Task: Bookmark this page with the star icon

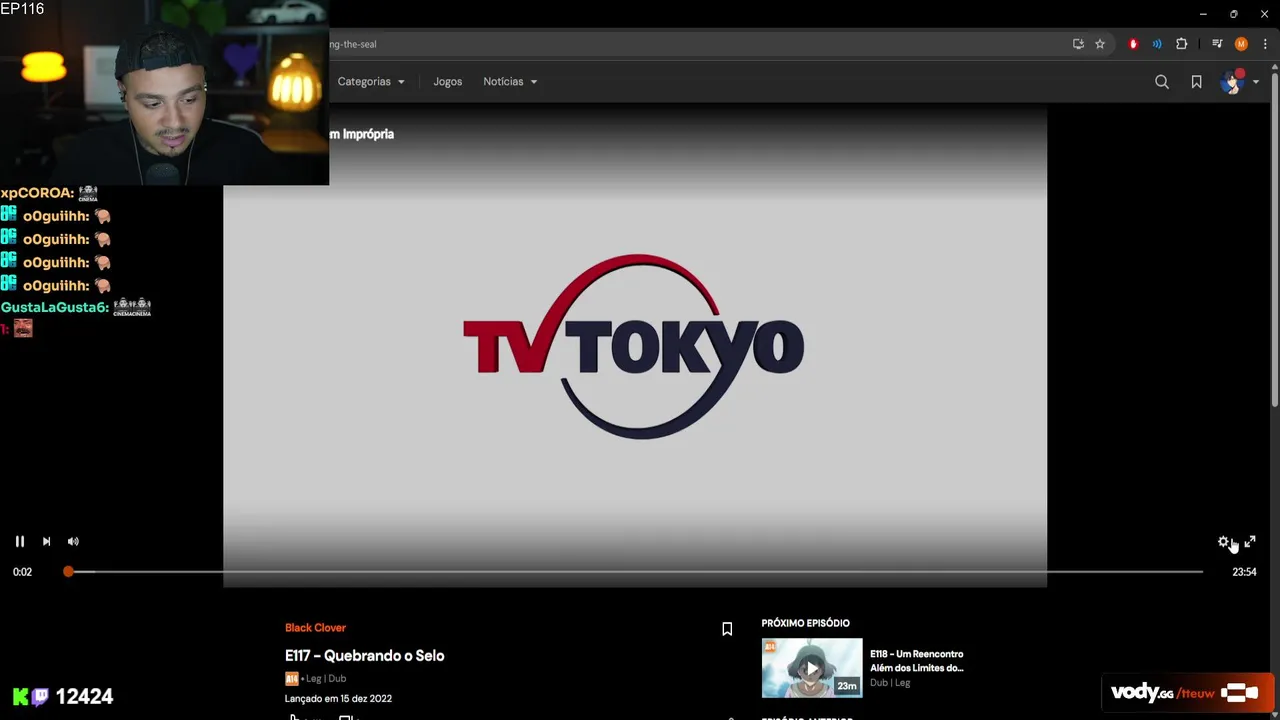Action: (x=1100, y=44)
